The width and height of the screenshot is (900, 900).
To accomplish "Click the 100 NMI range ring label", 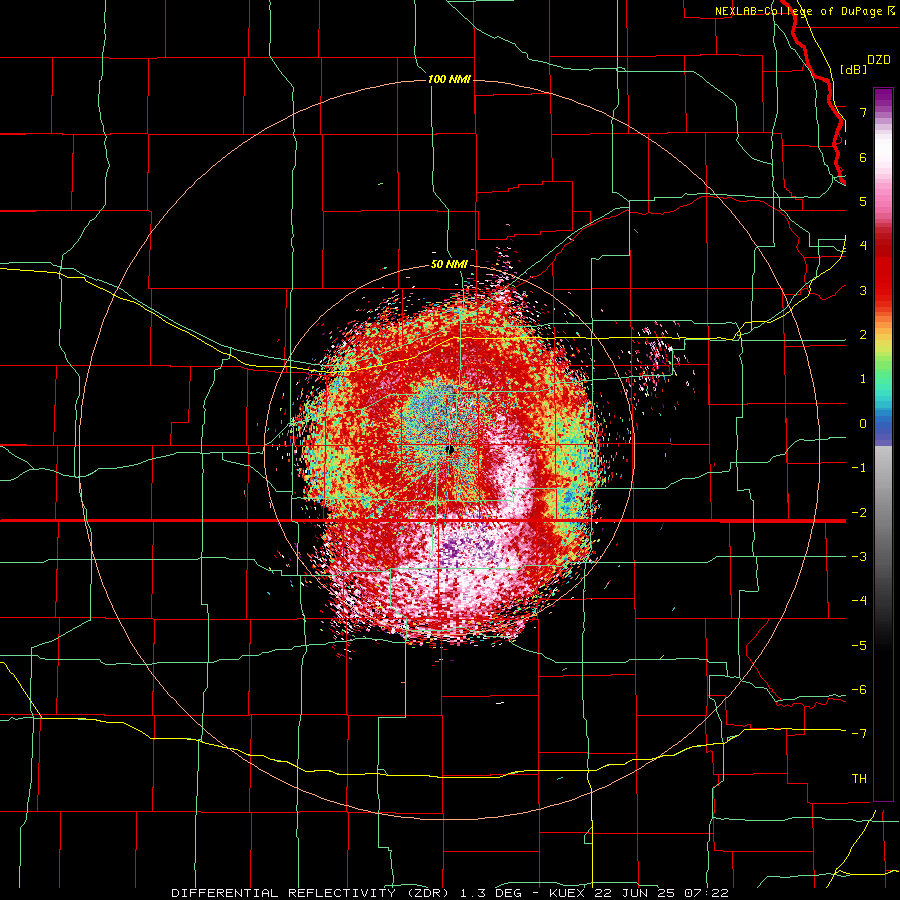I will 449,79.
